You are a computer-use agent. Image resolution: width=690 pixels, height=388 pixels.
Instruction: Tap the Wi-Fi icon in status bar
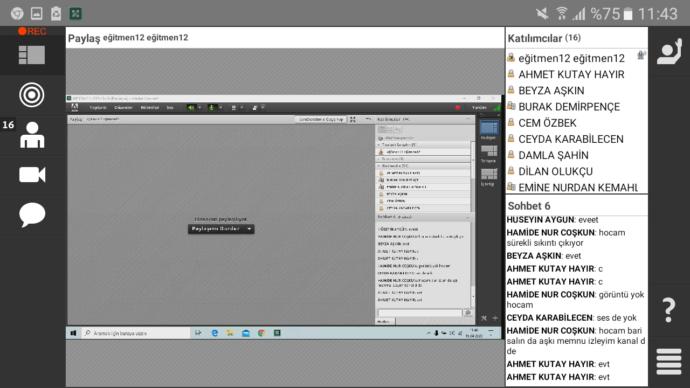(x=562, y=14)
